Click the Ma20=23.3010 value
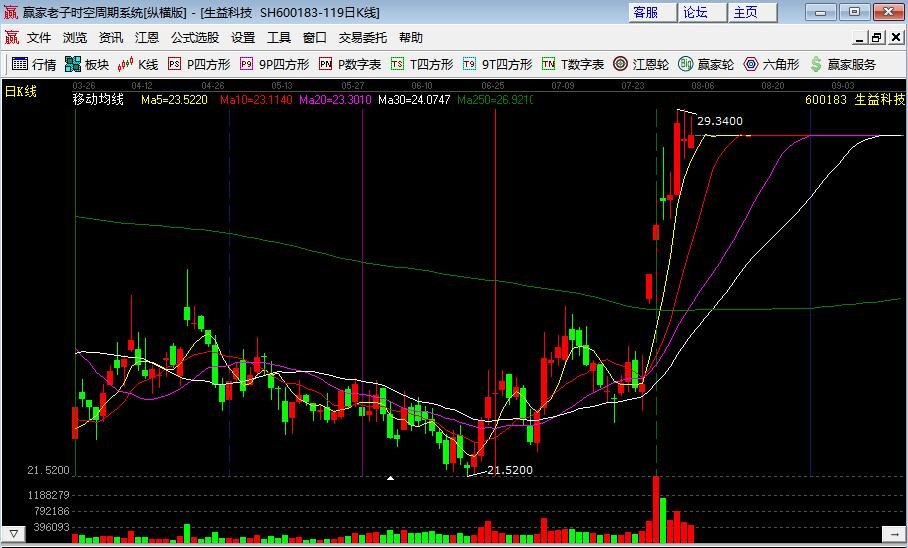 335,100
